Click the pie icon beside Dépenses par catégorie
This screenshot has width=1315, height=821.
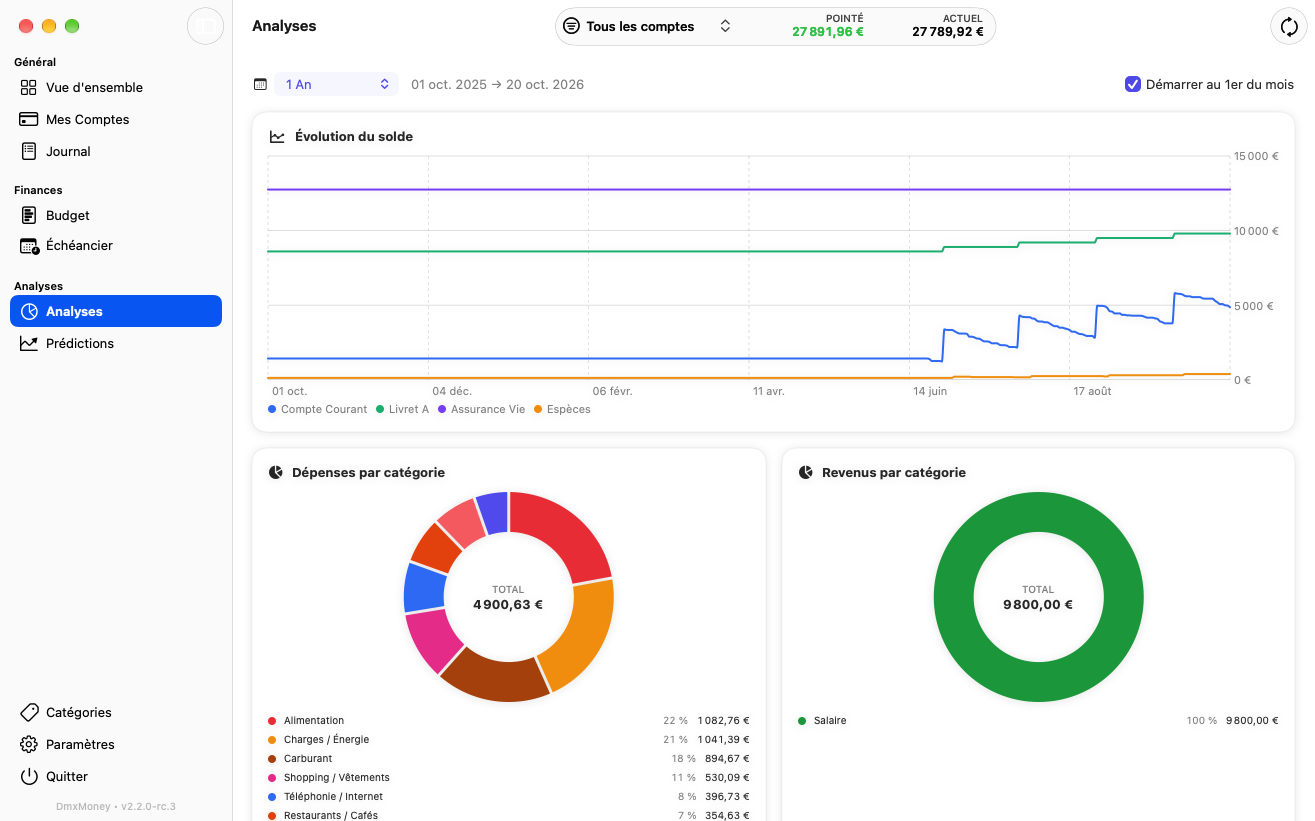[x=276, y=472]
